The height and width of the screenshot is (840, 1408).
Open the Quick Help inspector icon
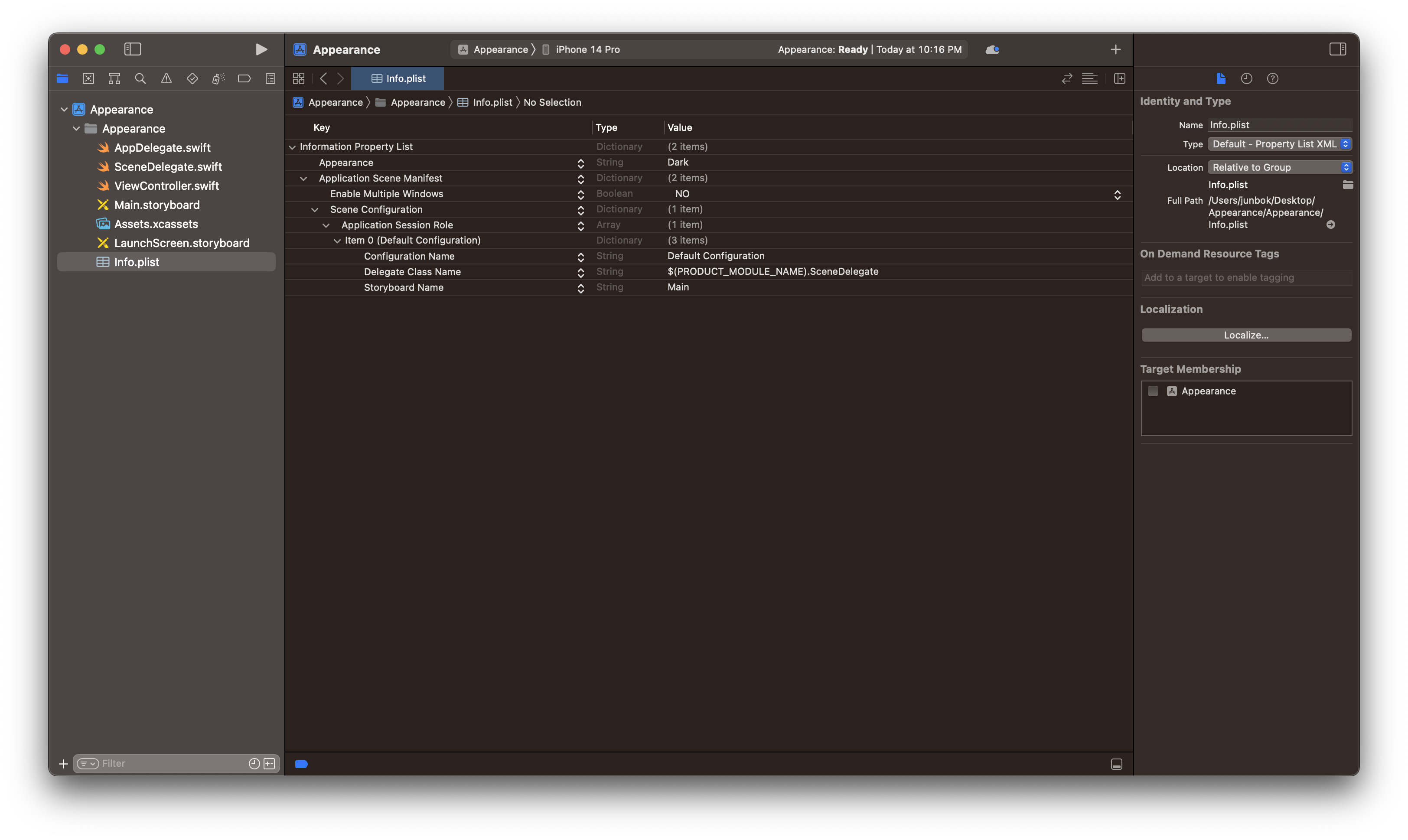(1272, 79)
